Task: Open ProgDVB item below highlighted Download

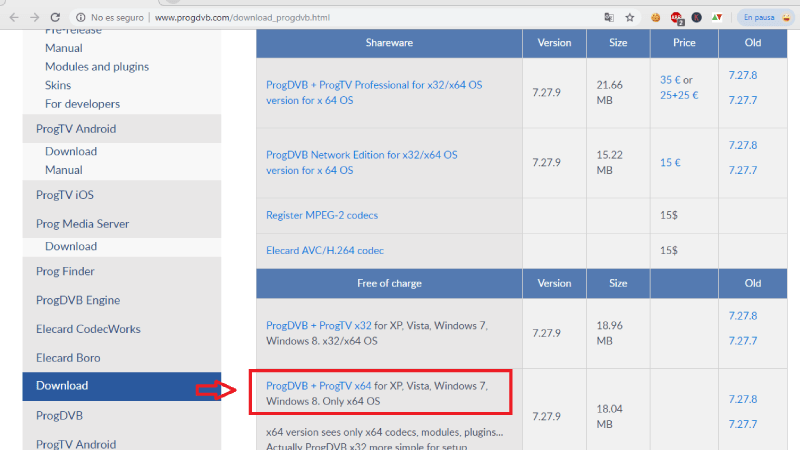Action: point(122,415)
